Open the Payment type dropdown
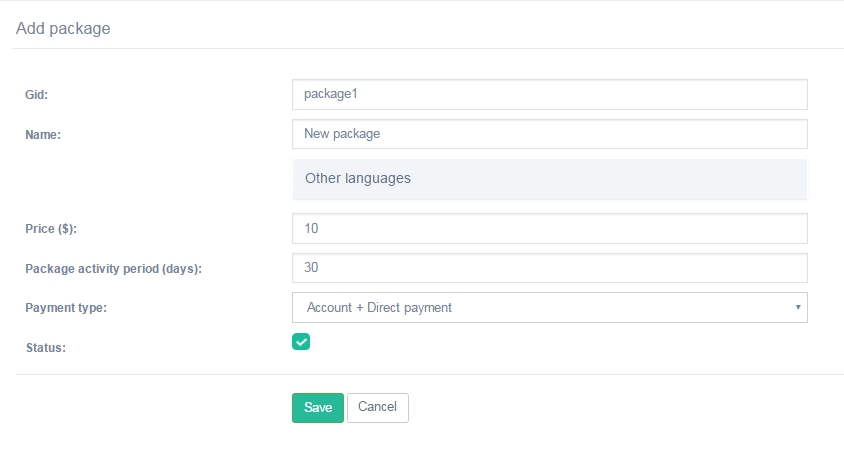 pyautogui.click(x=549, y=308)
